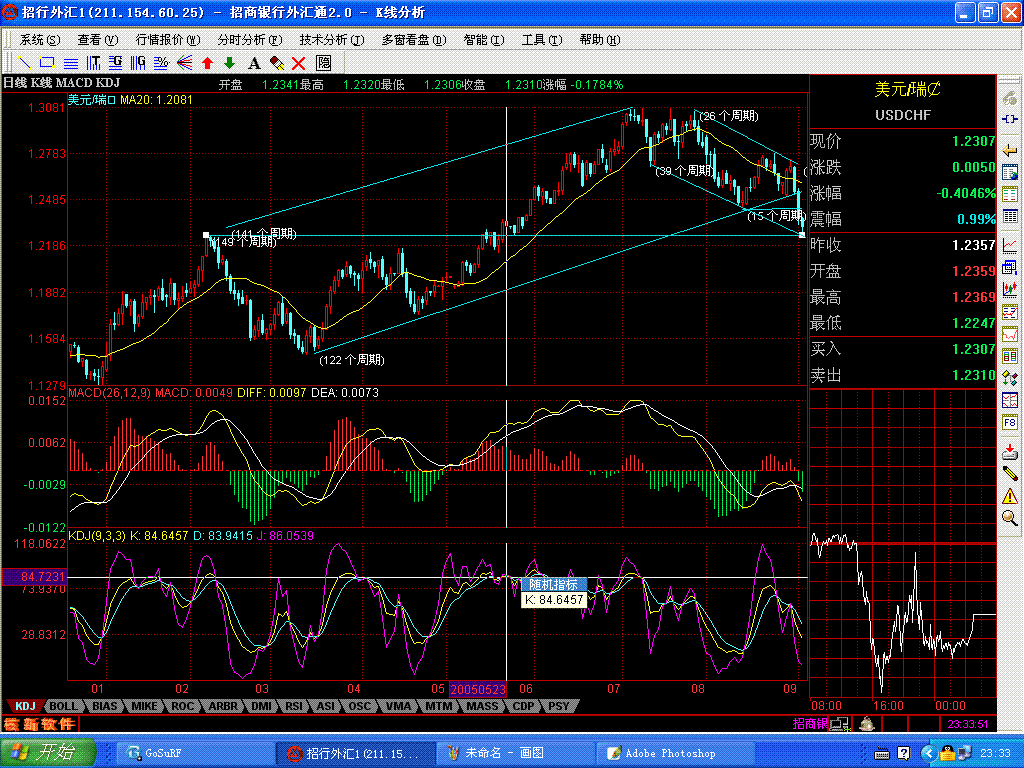
Task: Switch to the OSC indicator tab
Action: (x=359, y=706)
